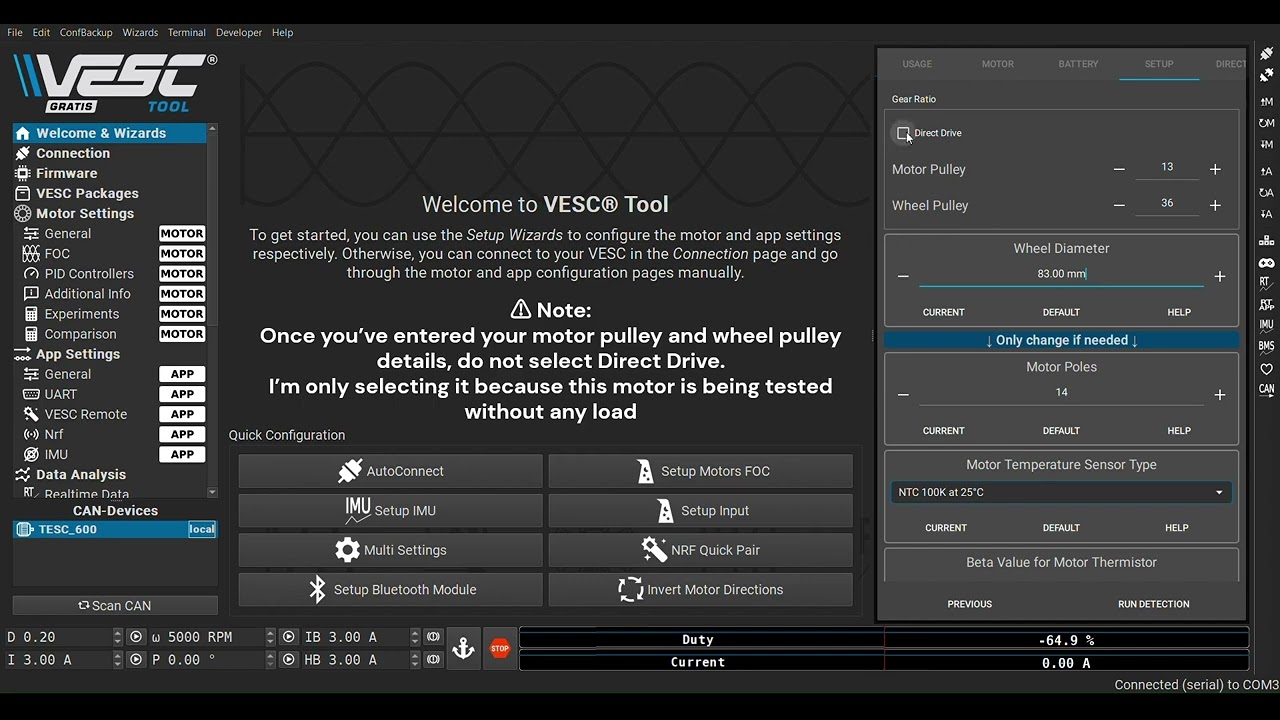This screenshot has height=720, width=1280.
Task: Click PREVIOUS button in wizard
Action: click(970, 604)
